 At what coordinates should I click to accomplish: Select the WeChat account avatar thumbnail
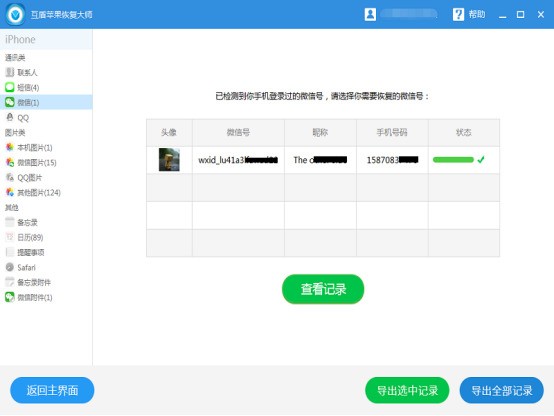(x=169, y=160)
